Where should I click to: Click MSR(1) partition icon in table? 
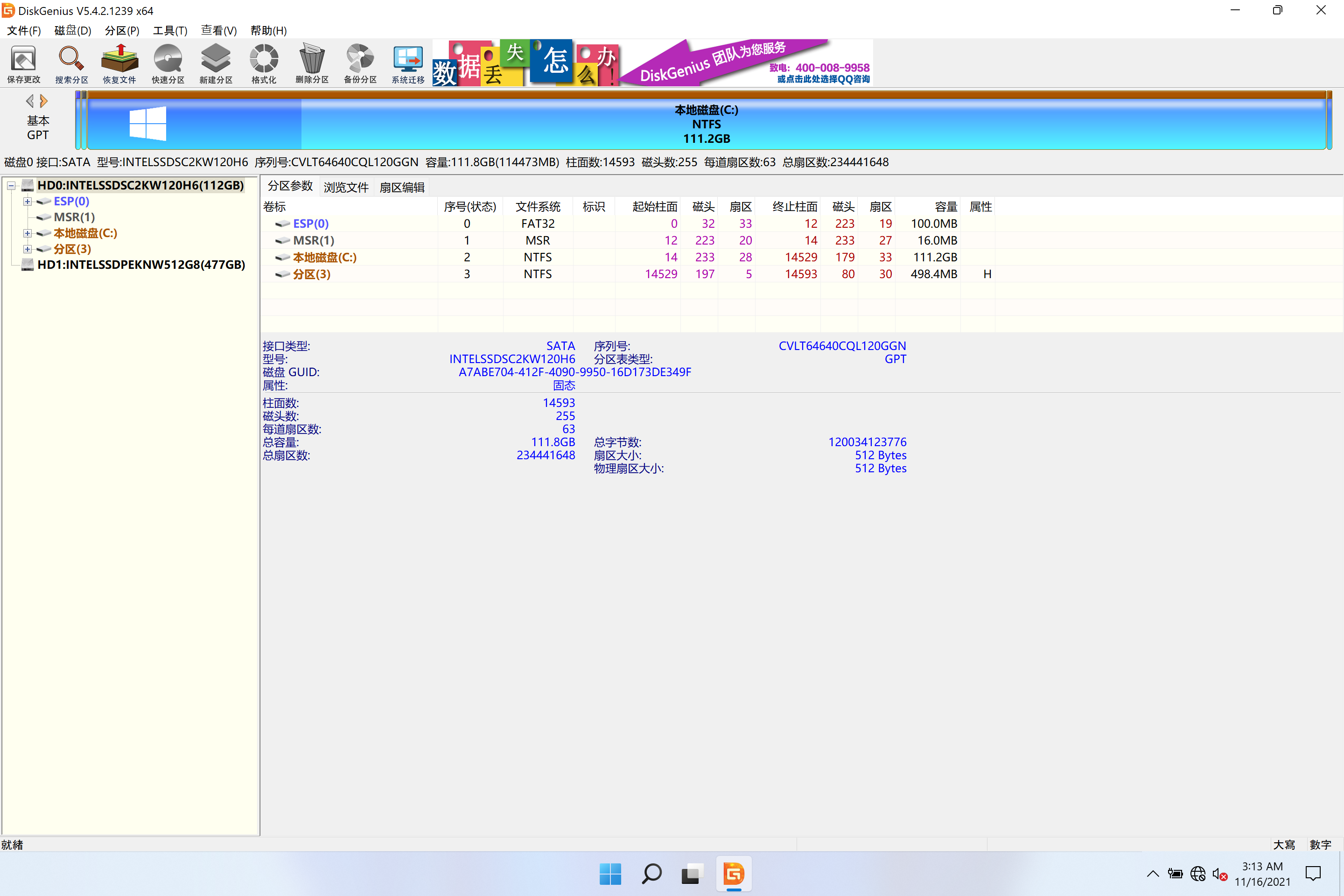coord(282,241)
